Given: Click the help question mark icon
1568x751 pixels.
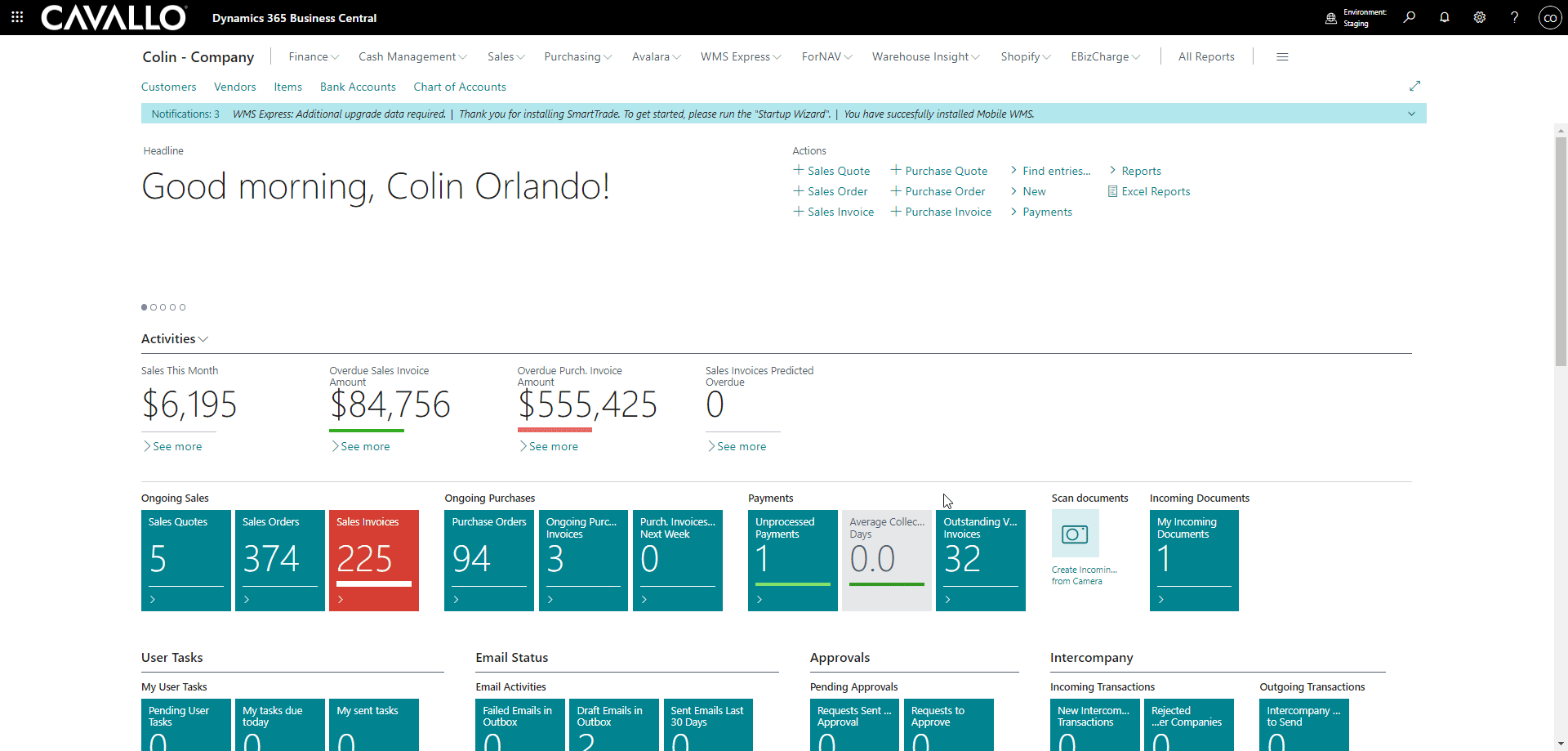Looking at the screenshot, I should (x=1514, y=17).
